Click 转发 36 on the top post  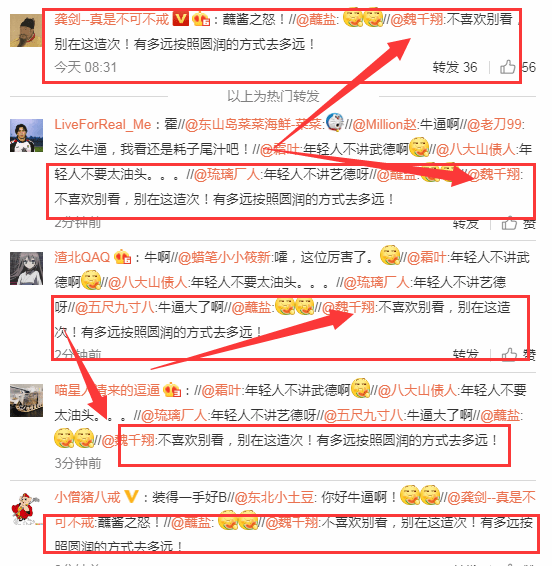click(x=455, y=67)
